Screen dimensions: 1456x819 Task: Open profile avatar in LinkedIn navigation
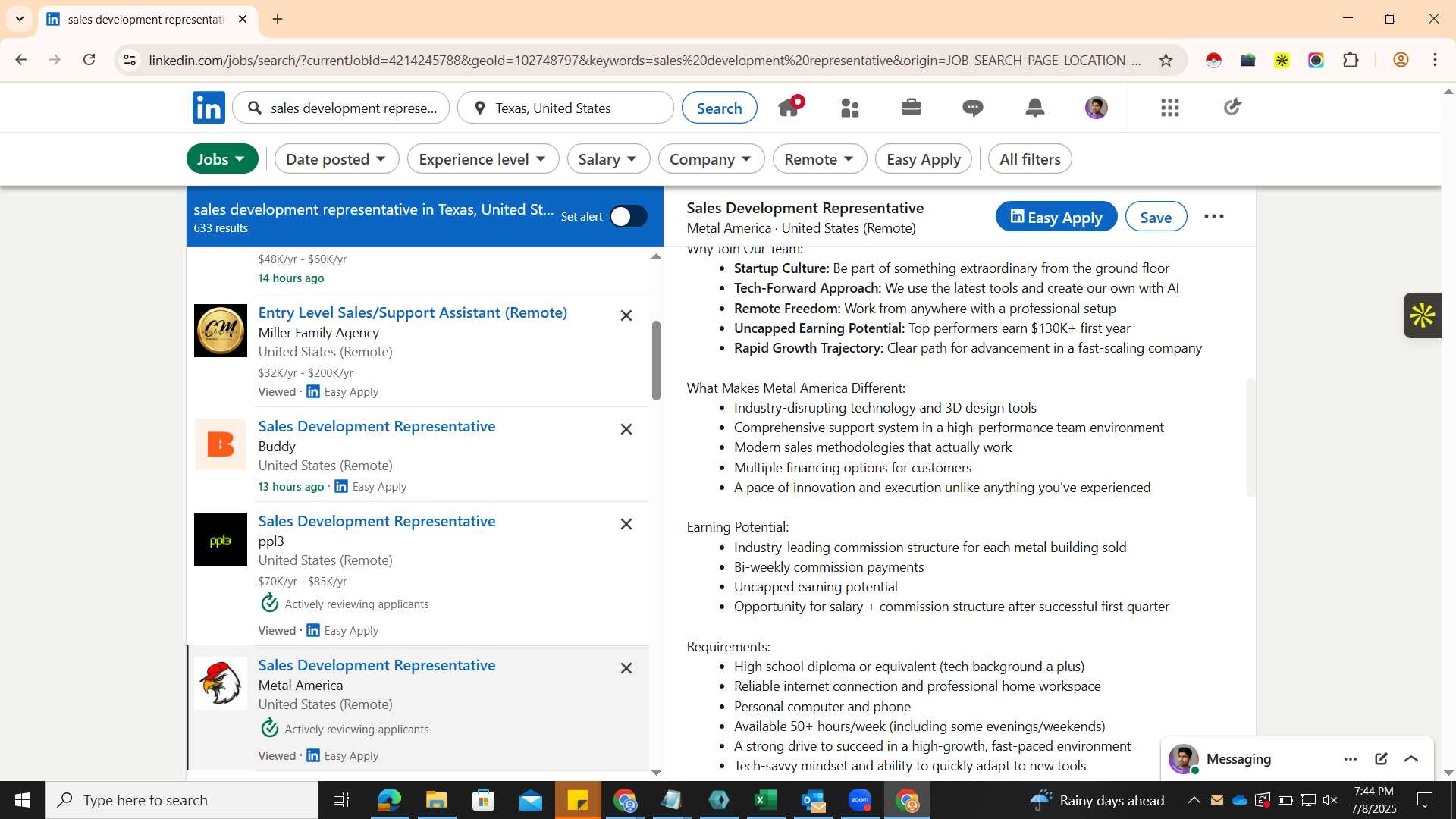point(1097,108)
